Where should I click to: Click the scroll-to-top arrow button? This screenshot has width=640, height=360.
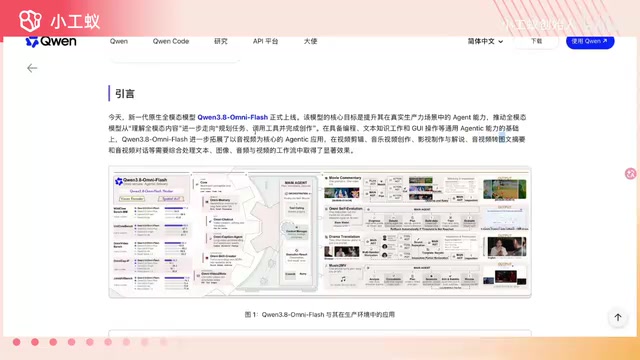pyautogui.click(x=618, y=317)
